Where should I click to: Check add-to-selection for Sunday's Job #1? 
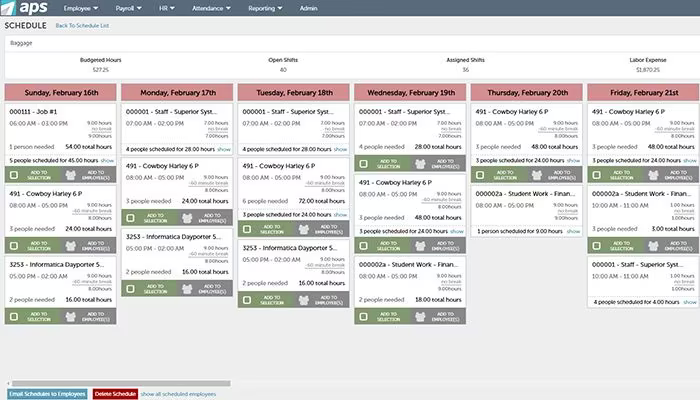pos(14,175)
